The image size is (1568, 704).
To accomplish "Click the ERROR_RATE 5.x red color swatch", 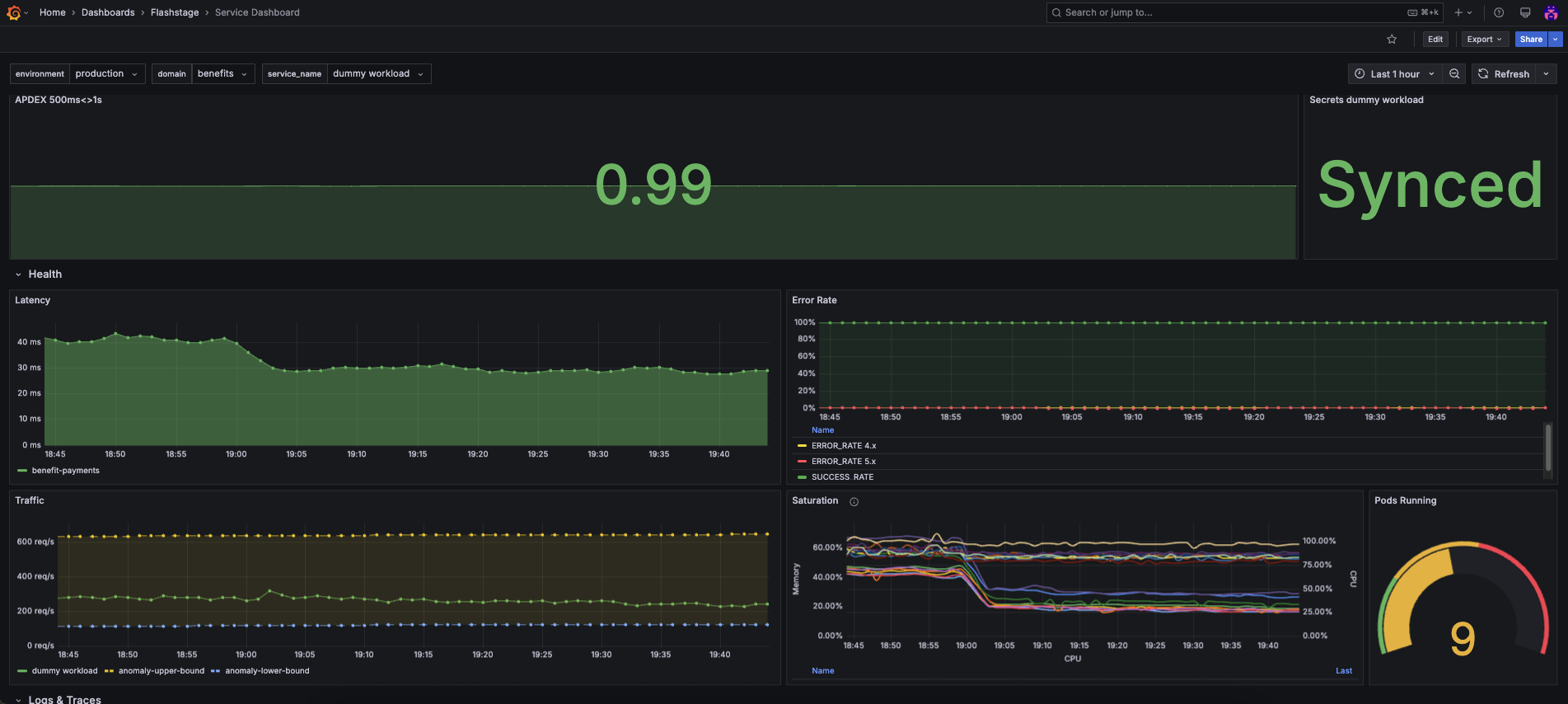I will click(802, 462).
